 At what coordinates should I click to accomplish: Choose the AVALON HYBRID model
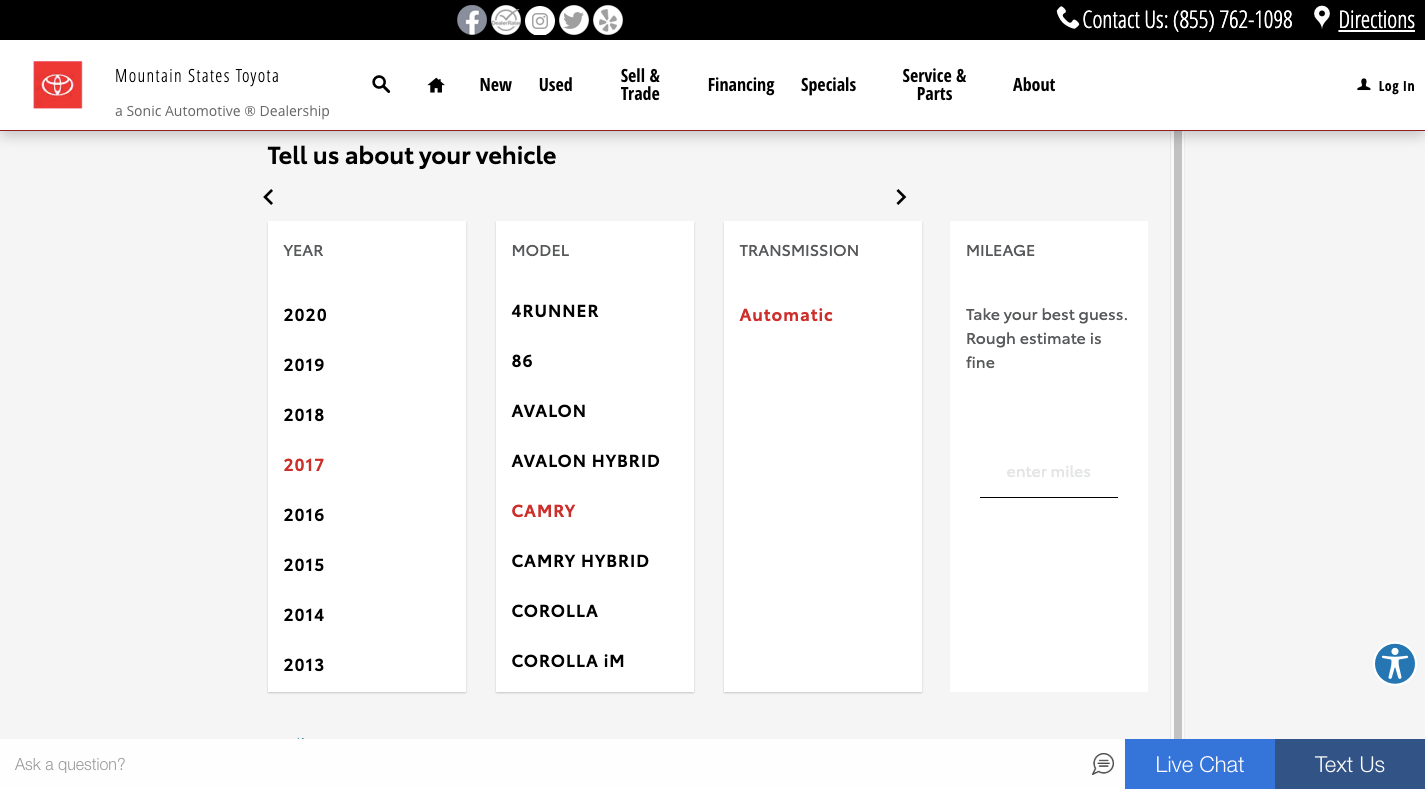pos(586,461)
